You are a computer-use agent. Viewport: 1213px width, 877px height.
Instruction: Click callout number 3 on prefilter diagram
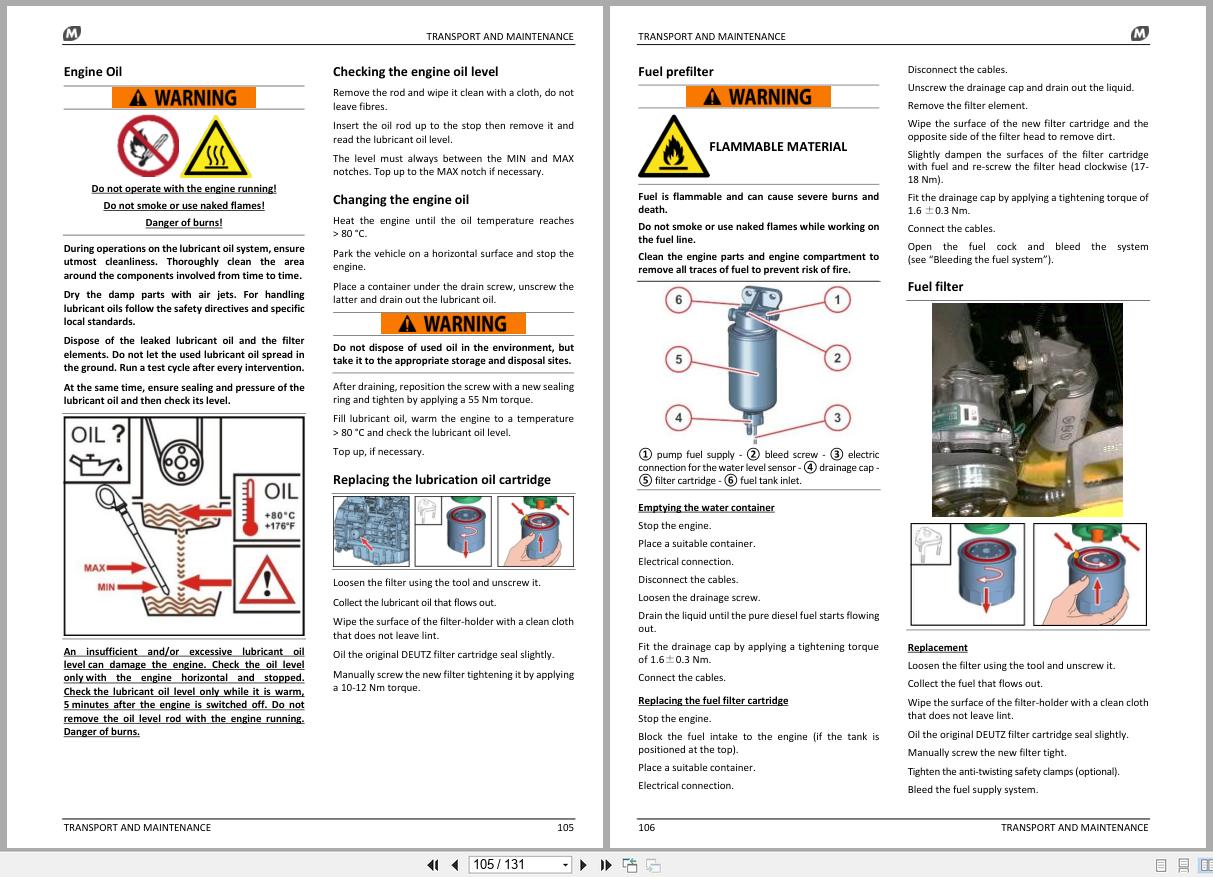(x=837, y=417)
